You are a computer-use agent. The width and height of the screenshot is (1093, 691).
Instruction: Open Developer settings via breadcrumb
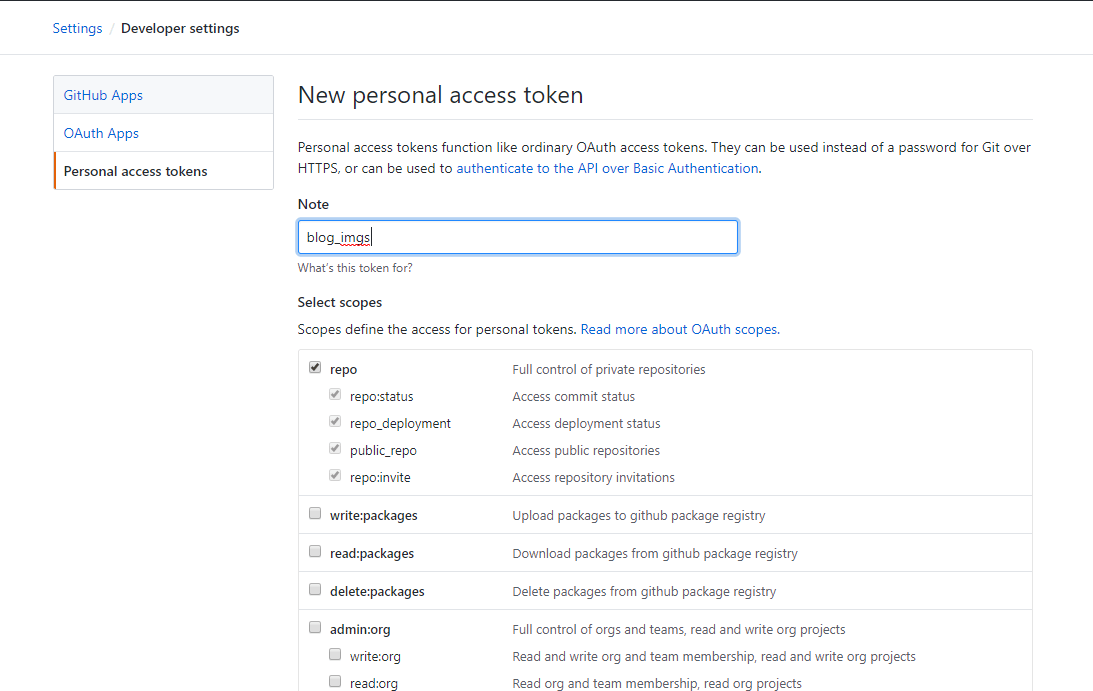click(x=180, y=28)
